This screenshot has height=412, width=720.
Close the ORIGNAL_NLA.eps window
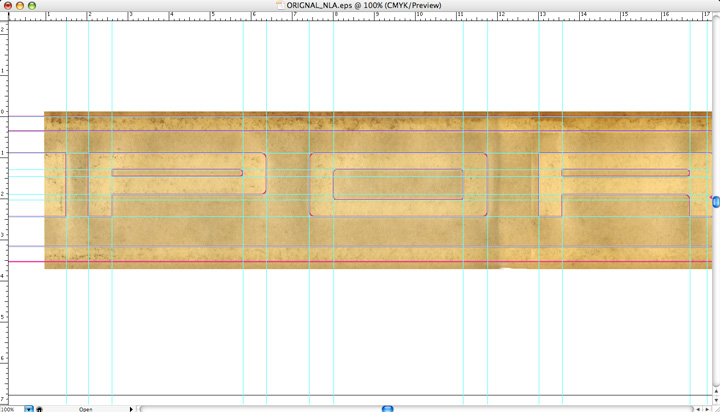click(8, 6)
